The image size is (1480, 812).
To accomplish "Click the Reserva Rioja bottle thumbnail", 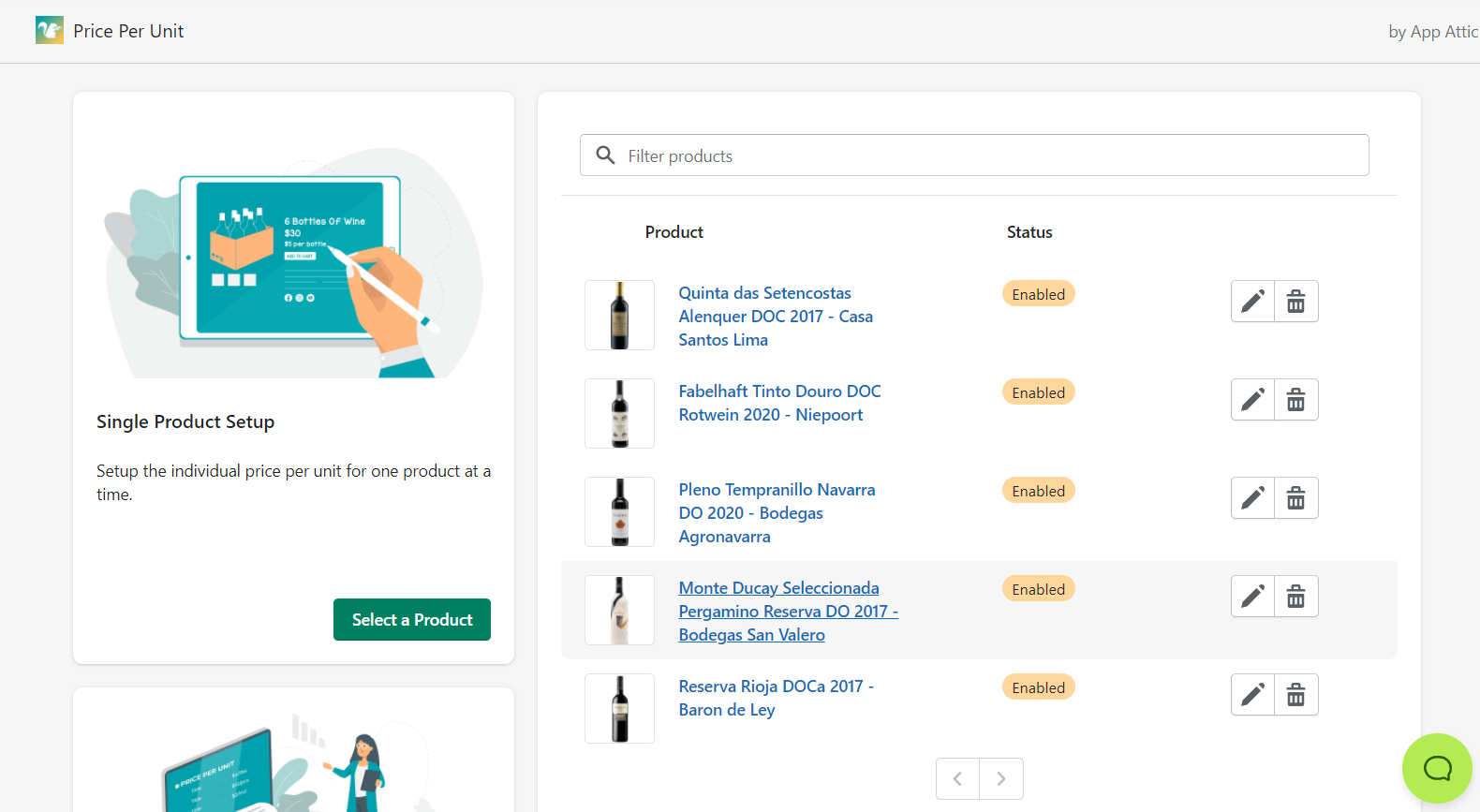I will pyautogui.click(x=619, y=709).
